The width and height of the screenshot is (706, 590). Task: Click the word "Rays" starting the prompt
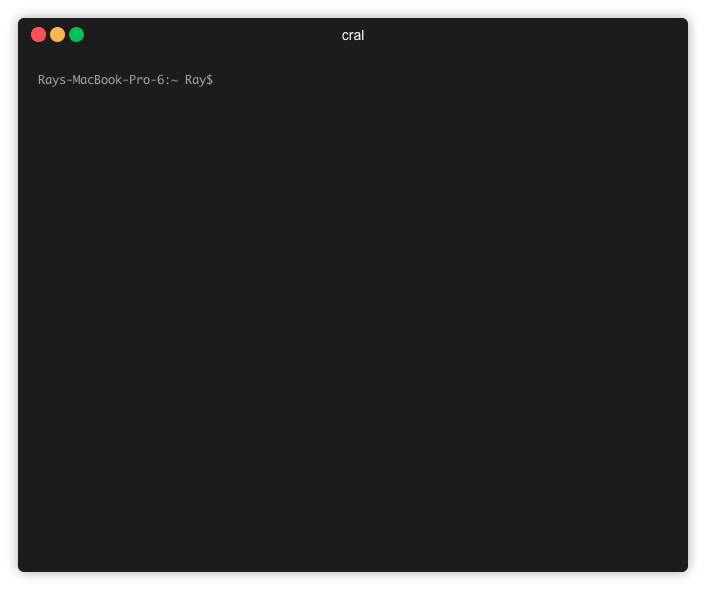tap(52, 80)
